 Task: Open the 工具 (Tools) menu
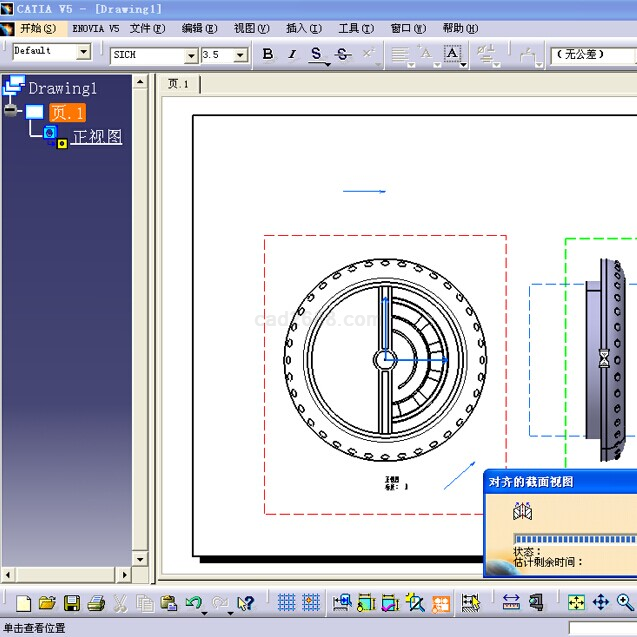355,28
